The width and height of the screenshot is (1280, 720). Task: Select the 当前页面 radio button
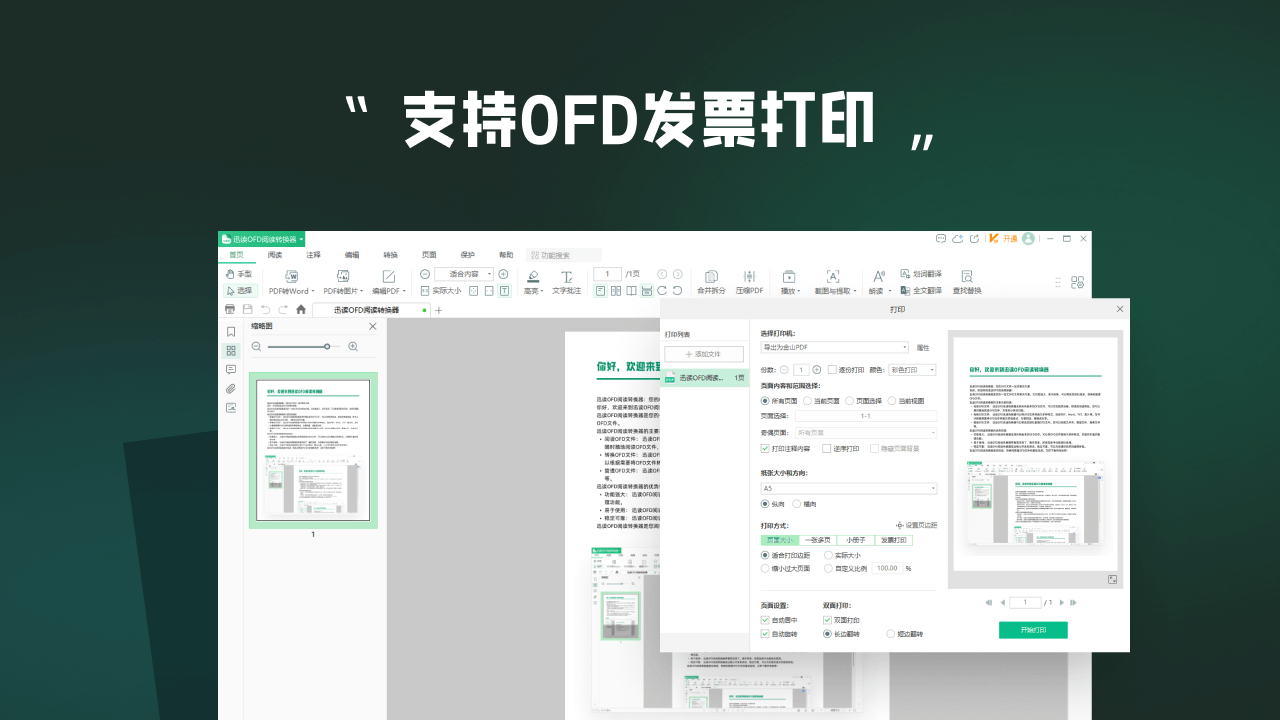point(807,401)
